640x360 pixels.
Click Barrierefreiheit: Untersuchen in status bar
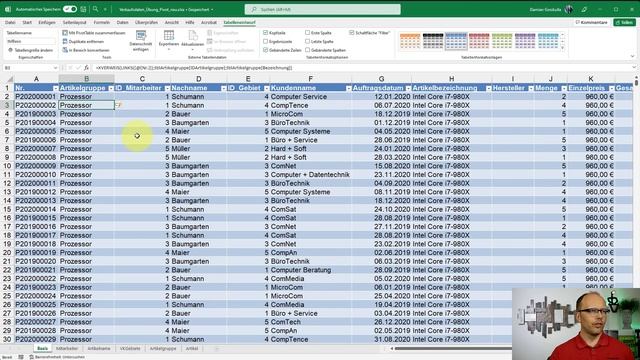(57, 357)
